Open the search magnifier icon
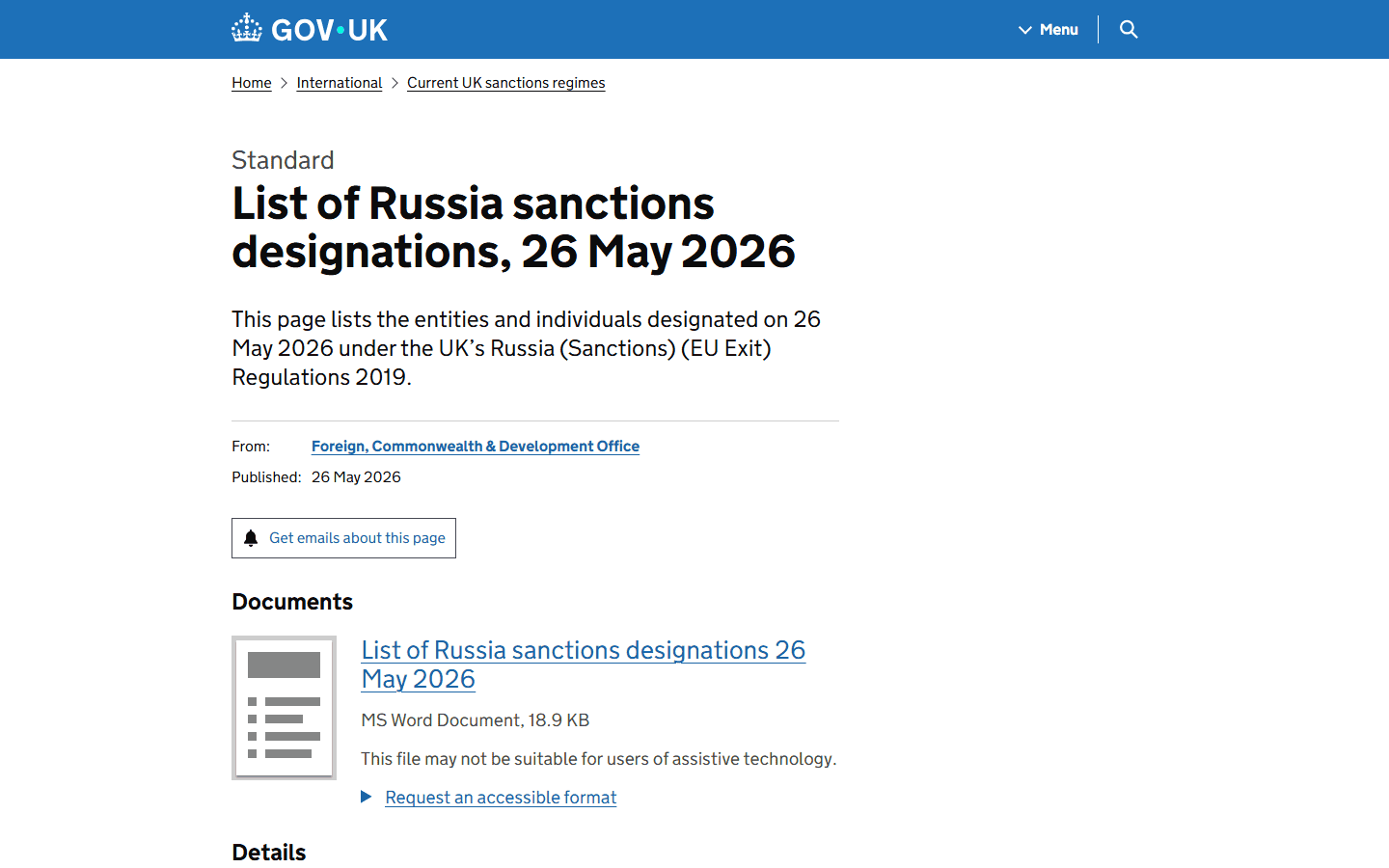The width and height of the screenshot is (1389, 868). click(1129, 29)
